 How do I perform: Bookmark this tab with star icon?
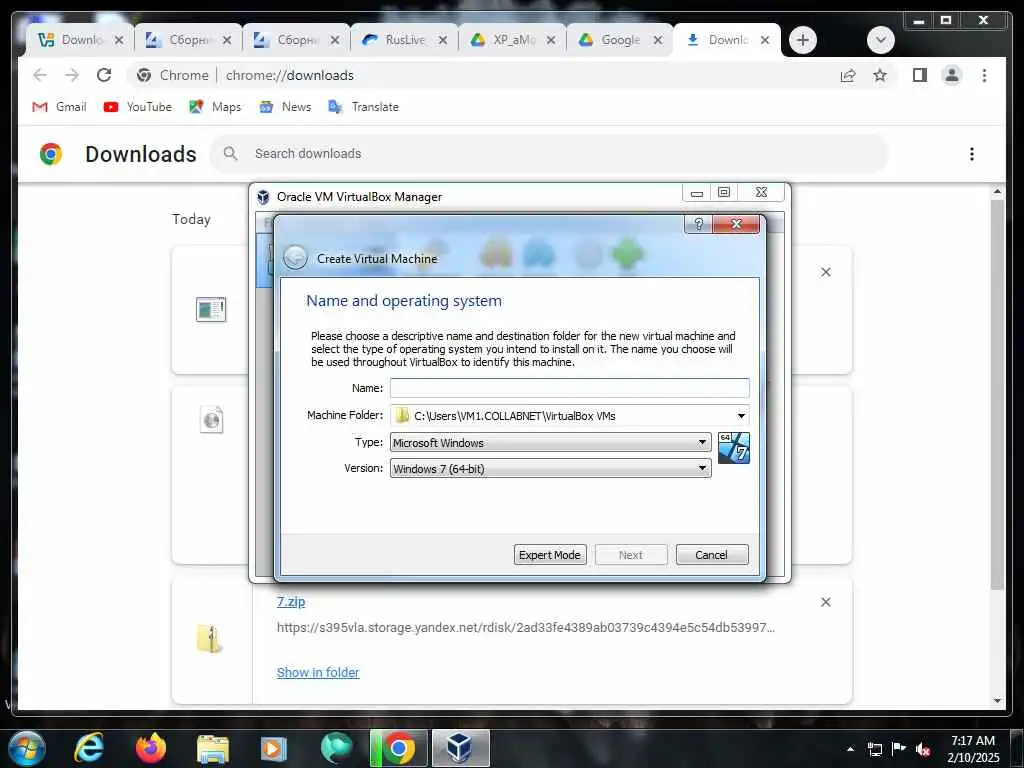[880, 75]
